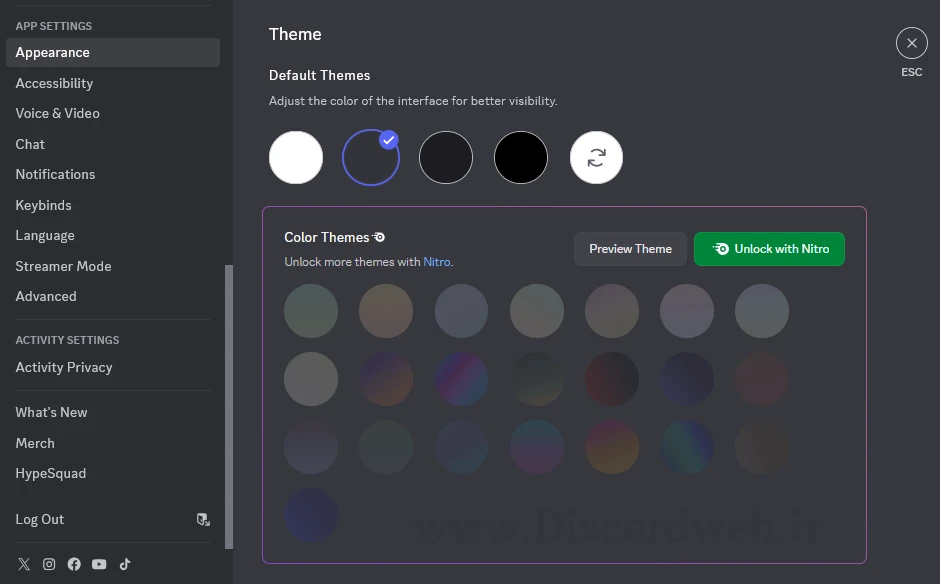Screen dimensions: 940x584
Task: Click the settings sidebar scrollbar thumb
Action: click(x=228, y=407)
